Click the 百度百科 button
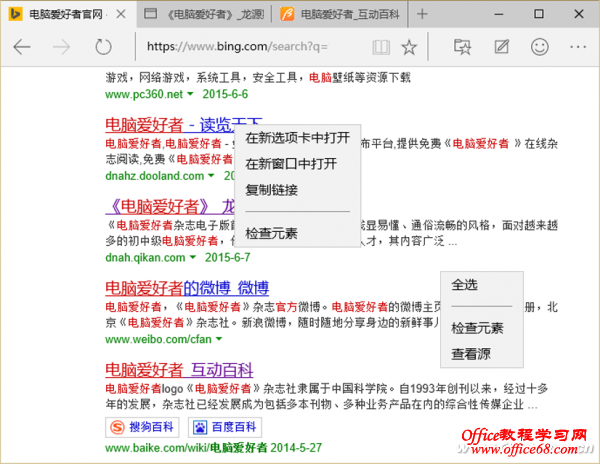The height and width of the screenshot is (464, 600). [x=215, y=427]
